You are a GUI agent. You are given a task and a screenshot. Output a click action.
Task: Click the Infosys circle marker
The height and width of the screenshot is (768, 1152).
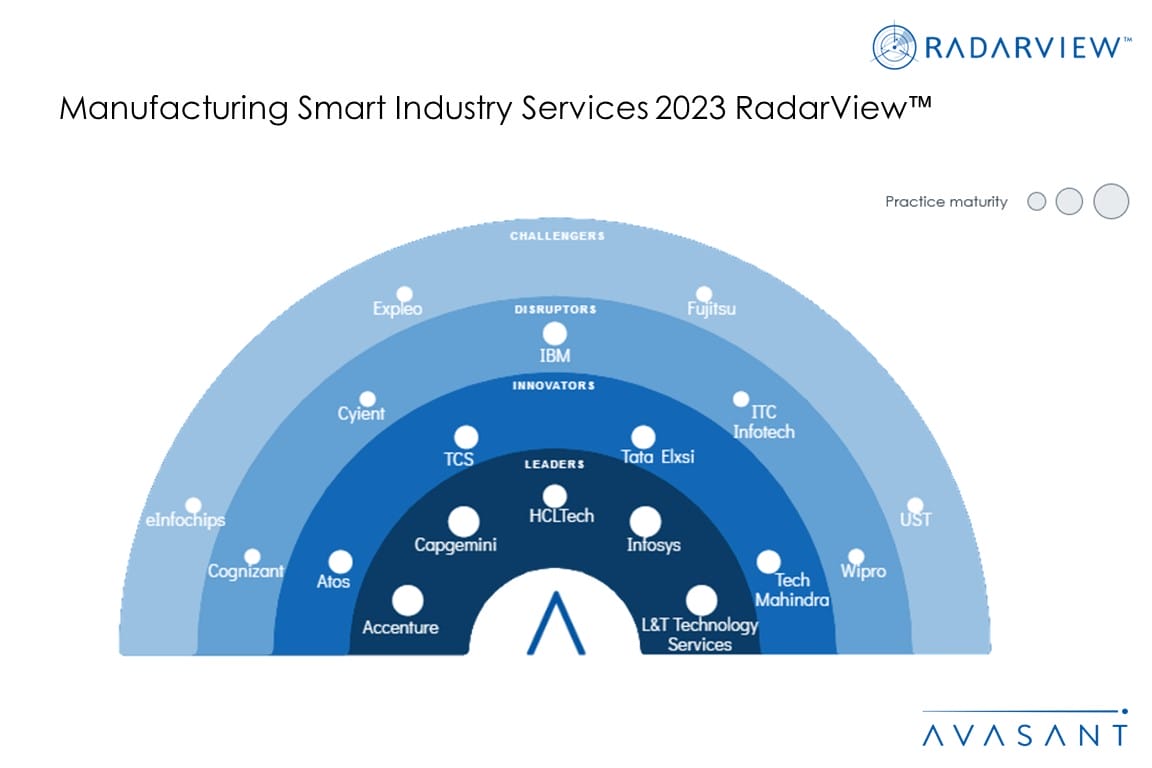[645, 521]
